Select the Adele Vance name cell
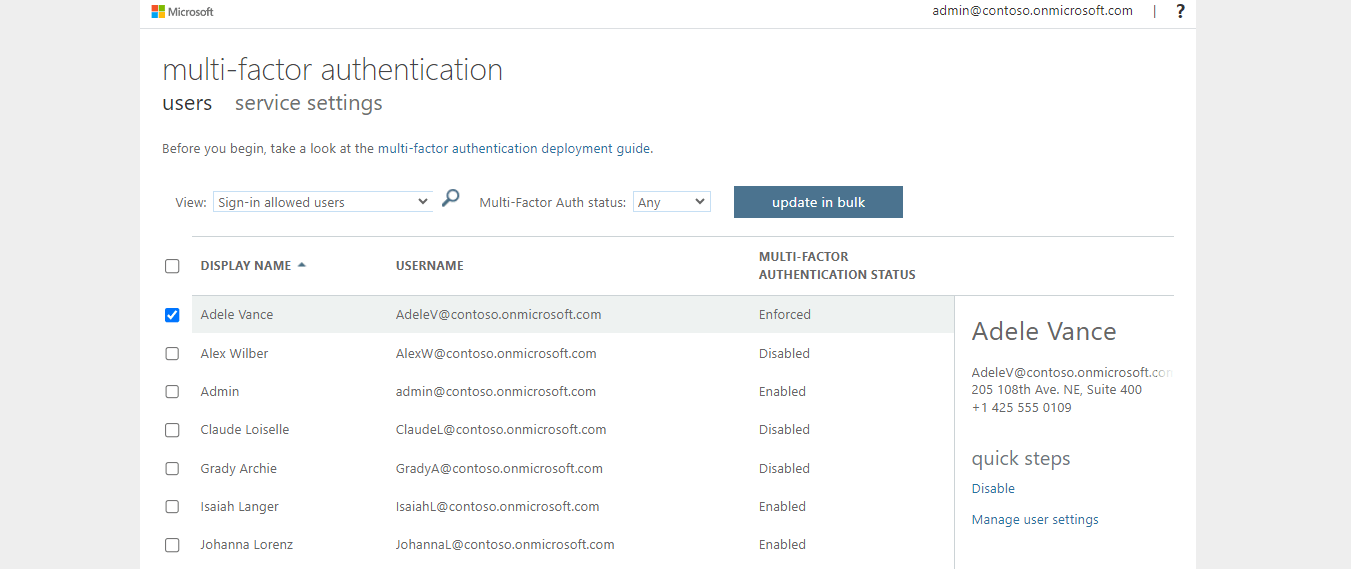1351x569 pixels. [x=237, y=315]
